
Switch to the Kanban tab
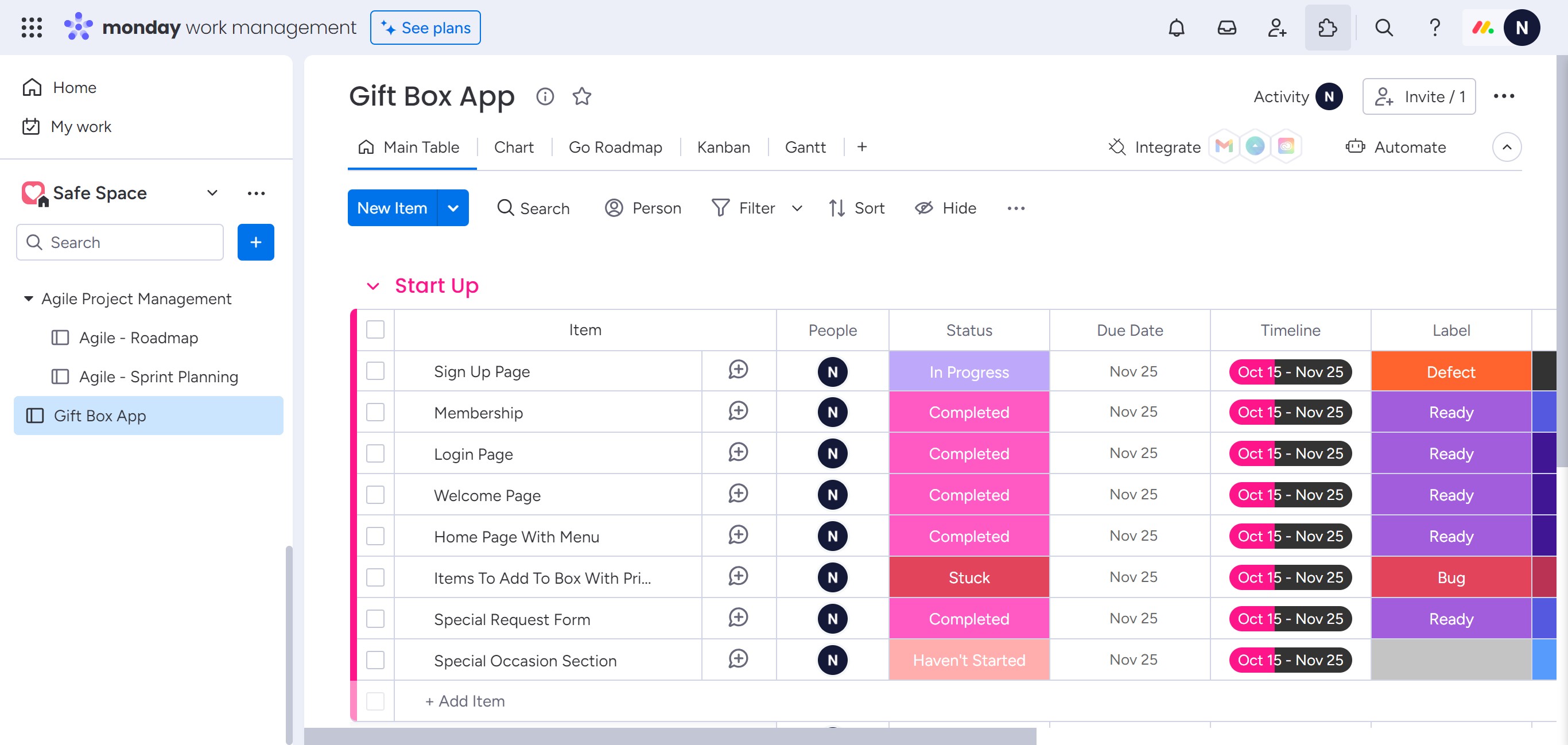(x=723, y=147)
